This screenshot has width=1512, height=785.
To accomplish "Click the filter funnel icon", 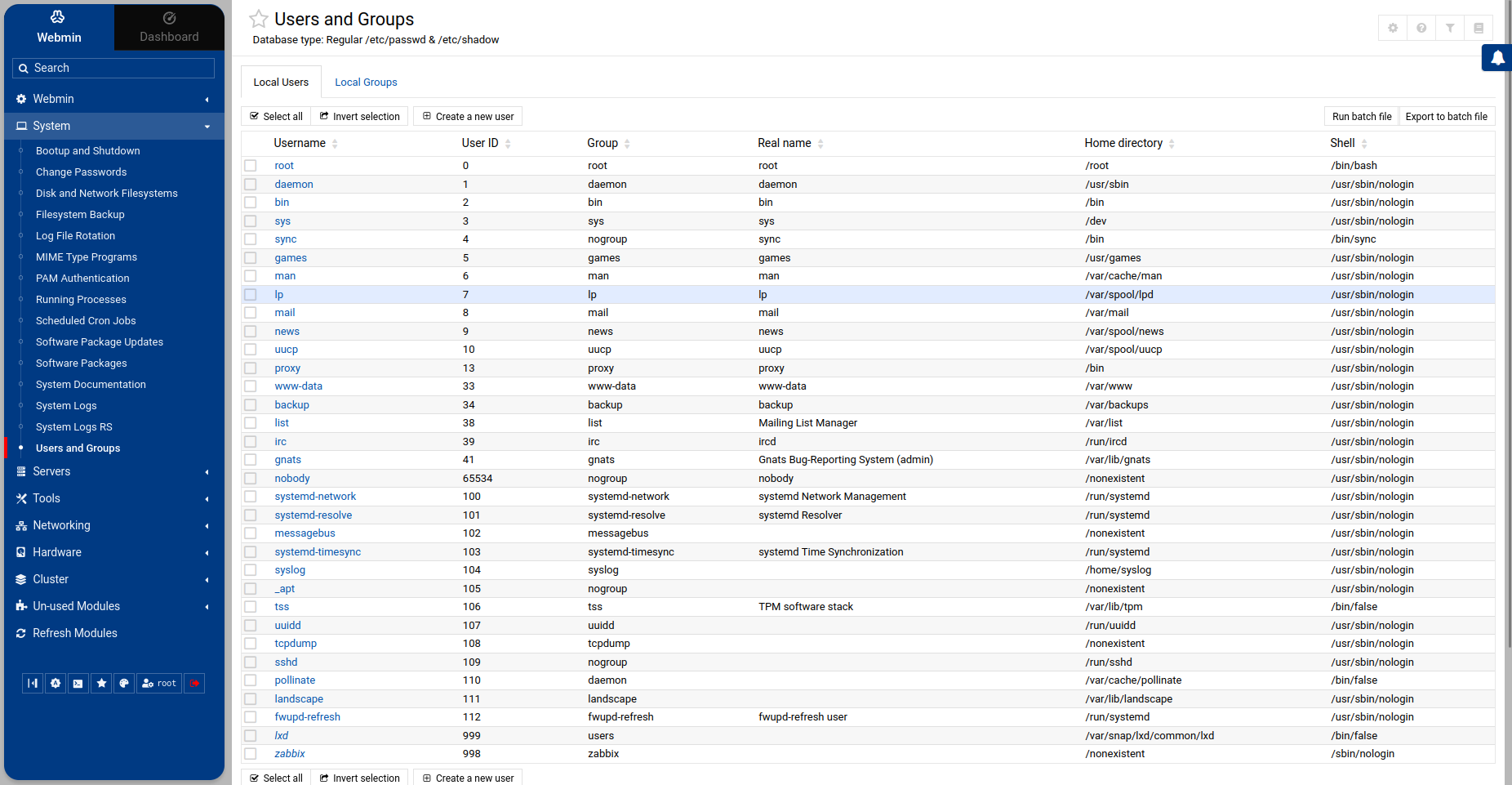I will [x=1450, y=28].
